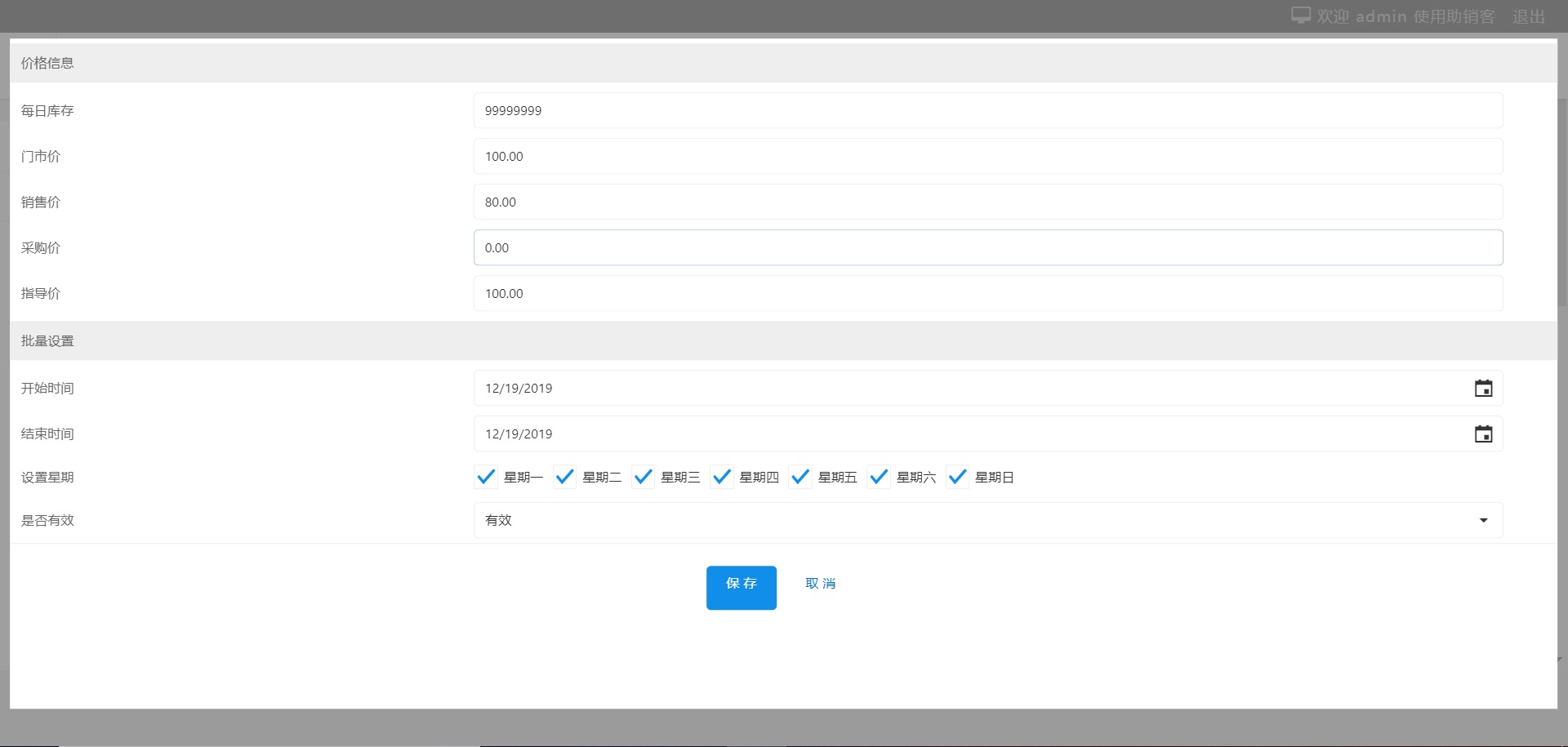The image size is (1568, 747).
Task: Uncheck the 星期四 checkbox
Action: tap(722, 477)
